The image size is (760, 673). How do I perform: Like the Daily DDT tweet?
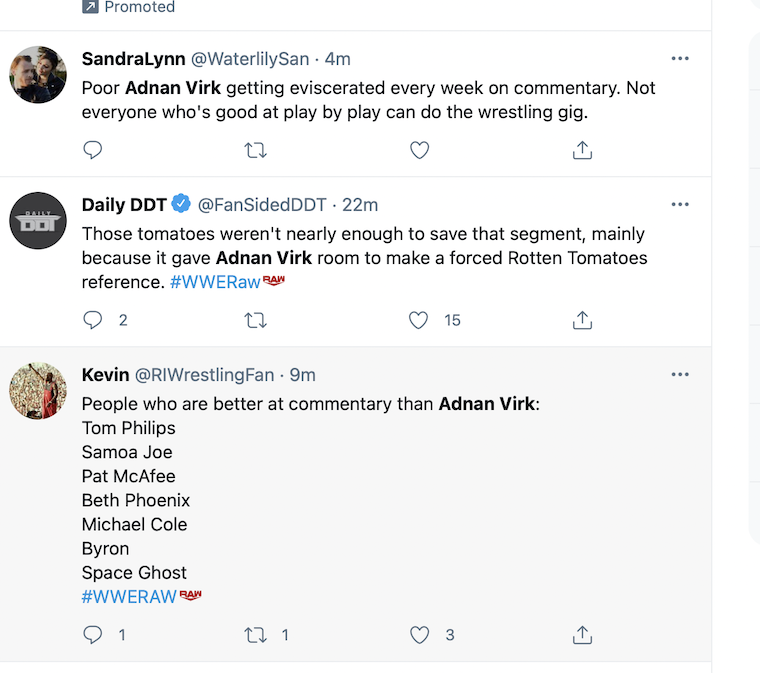click(x=420, y=320)
